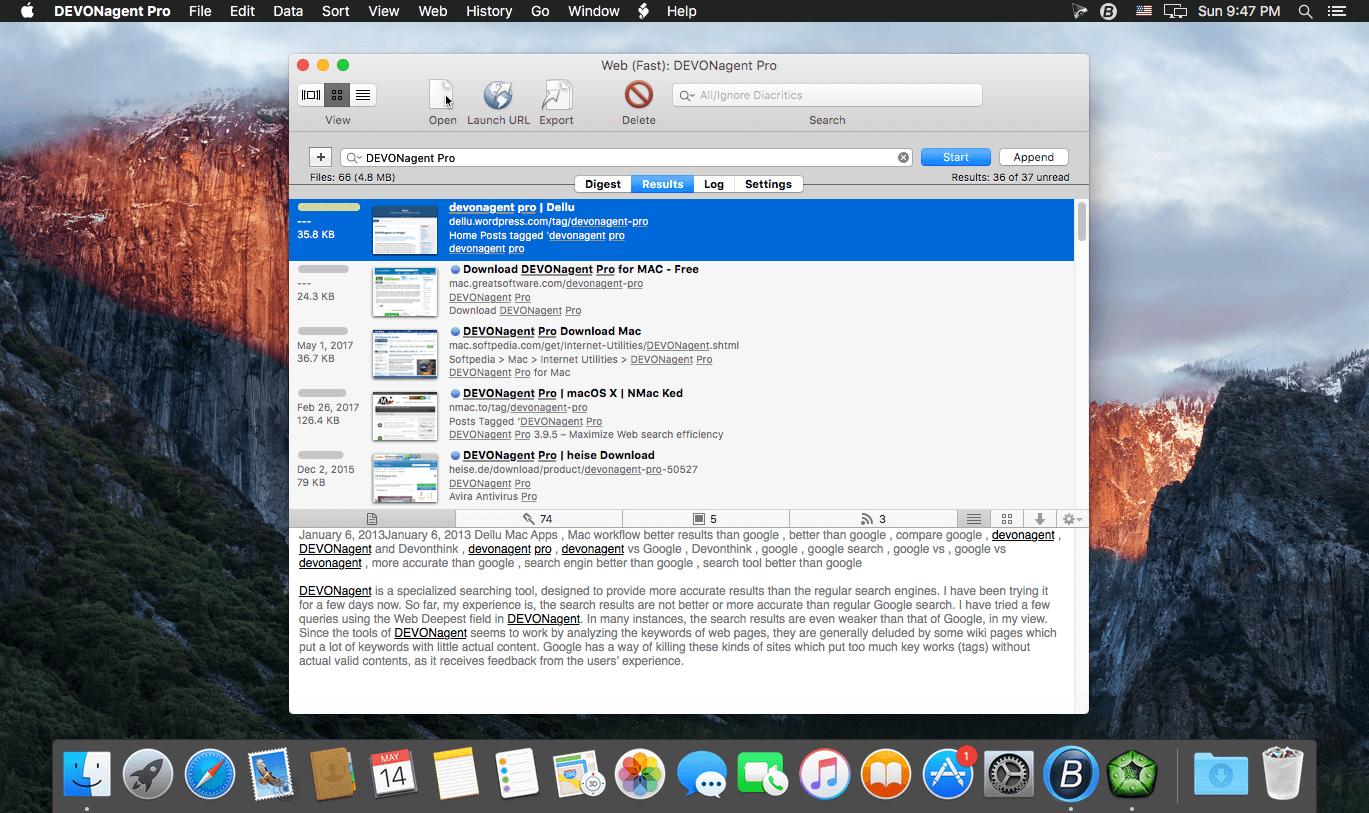
Task: Click the Launch URL globe icon
Action: (x=498, y=96)
